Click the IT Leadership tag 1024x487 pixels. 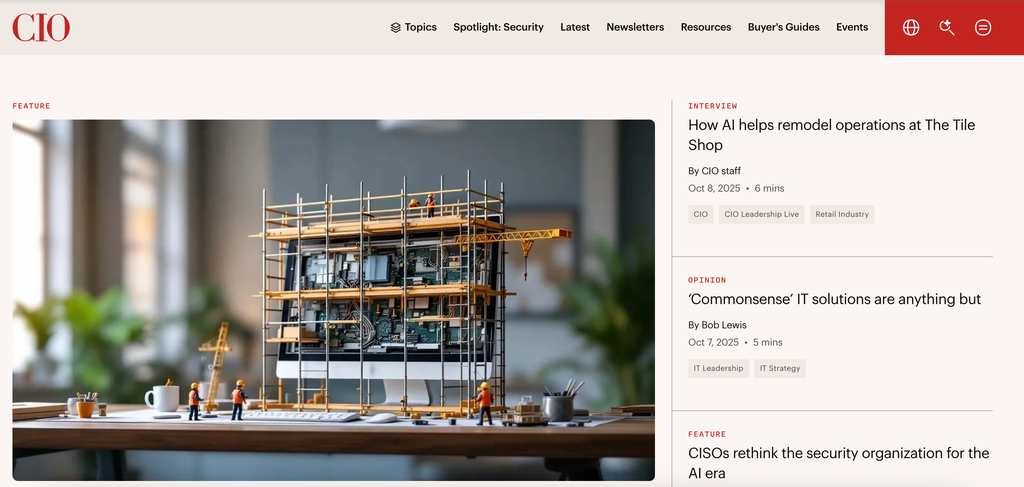[x=718, y=368]
